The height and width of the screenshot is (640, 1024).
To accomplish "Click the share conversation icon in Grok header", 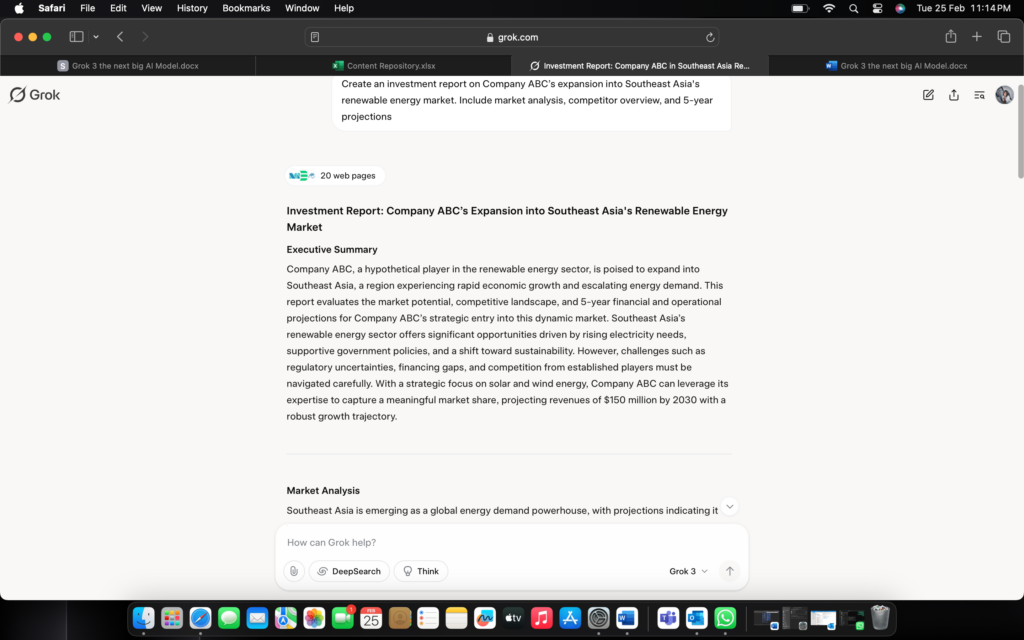I will pyautogui.click(x=954, y=95).
